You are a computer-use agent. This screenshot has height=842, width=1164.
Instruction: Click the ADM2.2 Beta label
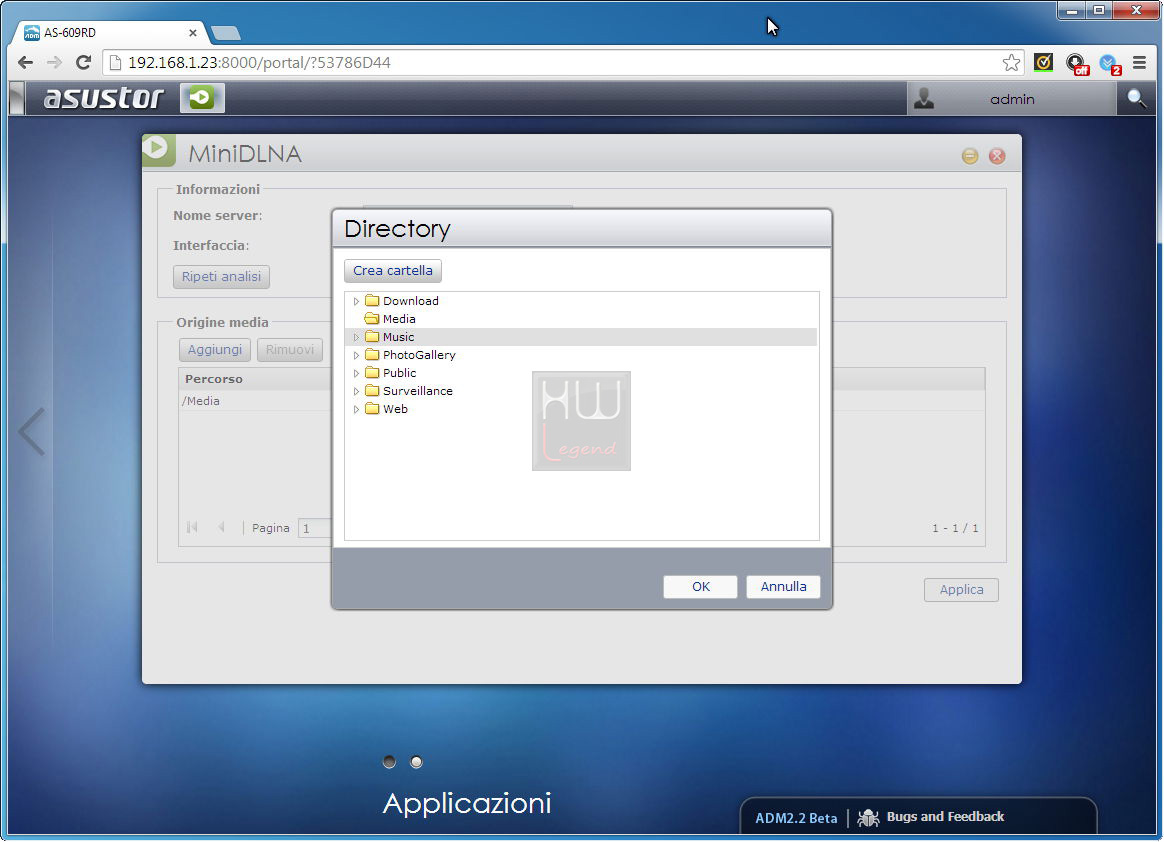796,818
